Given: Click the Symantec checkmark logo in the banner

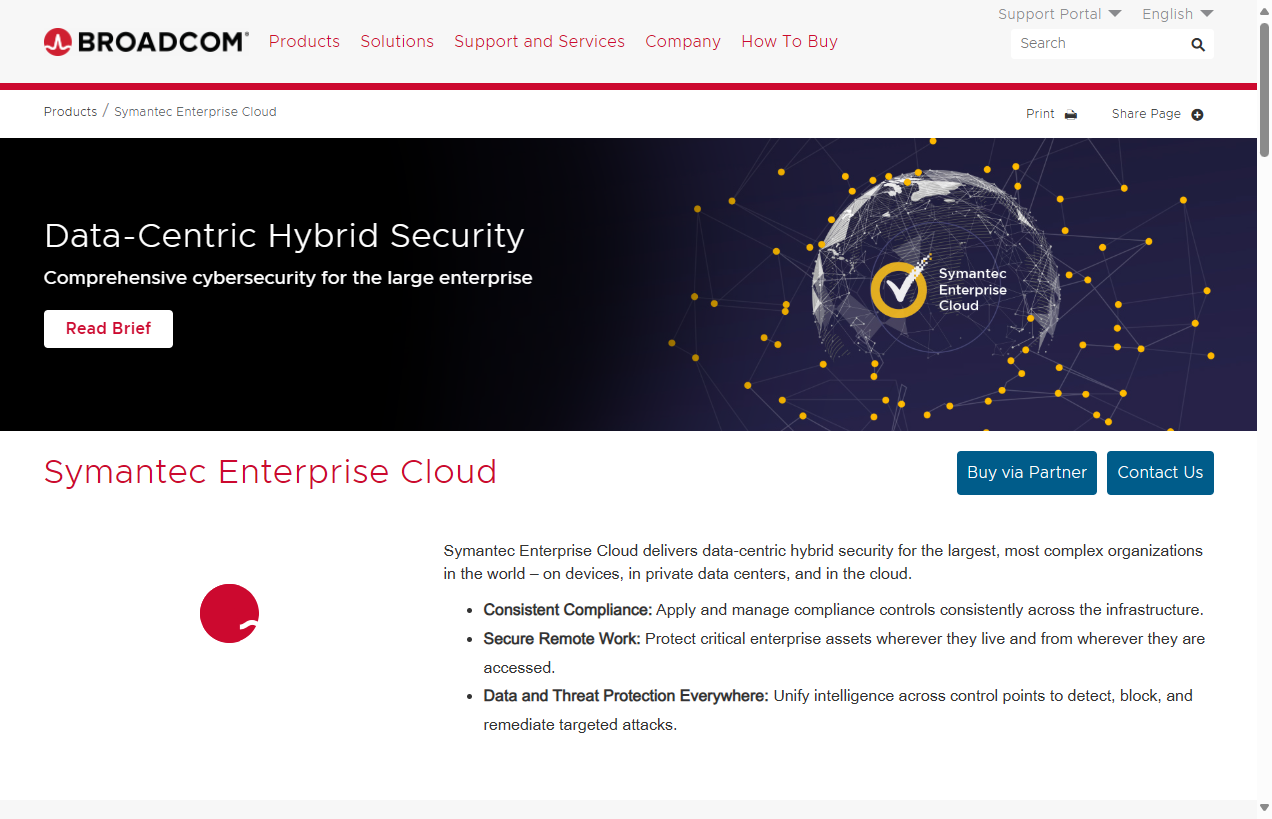Looking at the screenshot, I should point(899,288).
